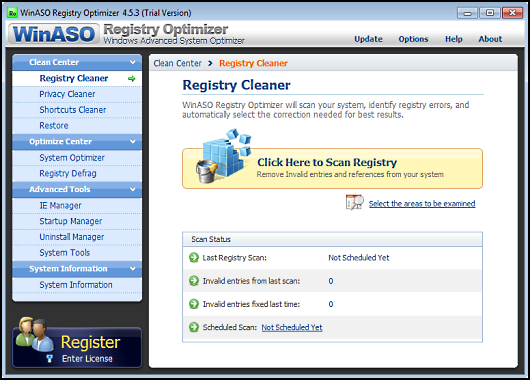The width and height of the screenshot is (530, 380).
Task: Collapse the Advanced Tools section
Action: 77,189
